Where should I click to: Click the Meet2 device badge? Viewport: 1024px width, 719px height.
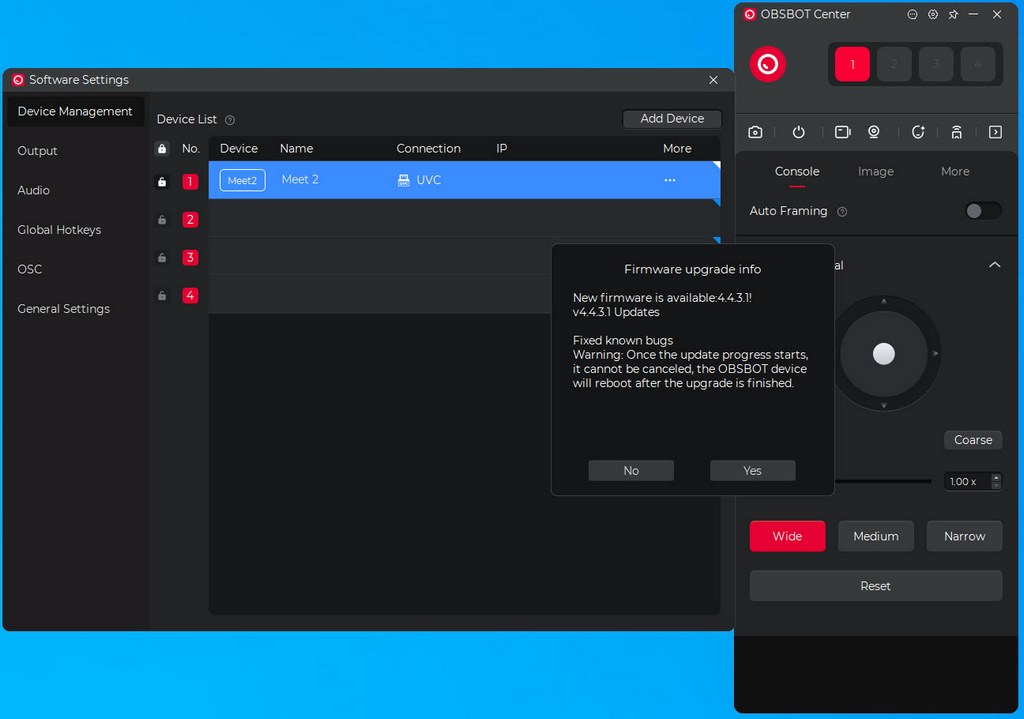242,180
